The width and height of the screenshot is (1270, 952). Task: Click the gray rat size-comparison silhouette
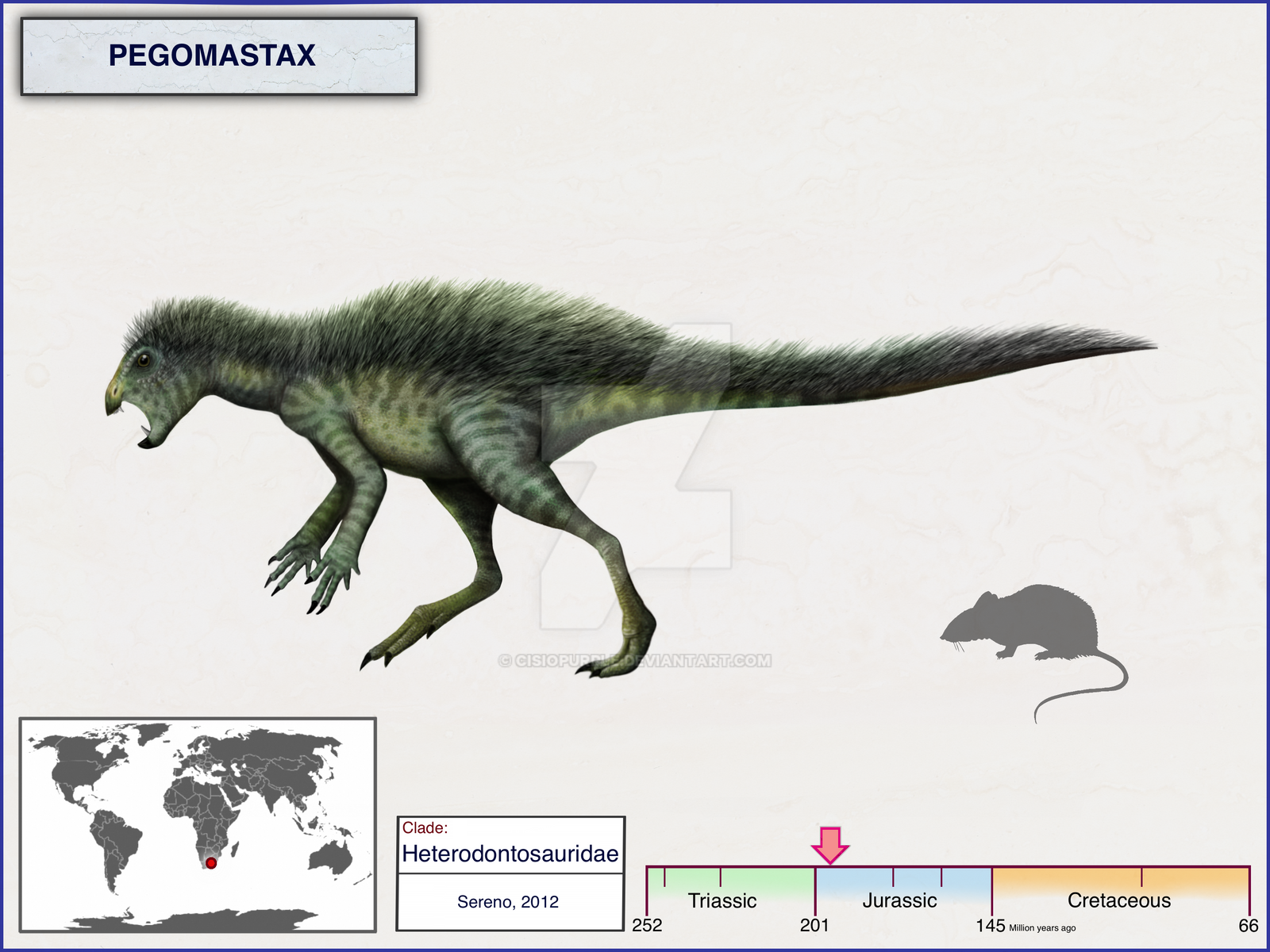(x=1034, y=653)
